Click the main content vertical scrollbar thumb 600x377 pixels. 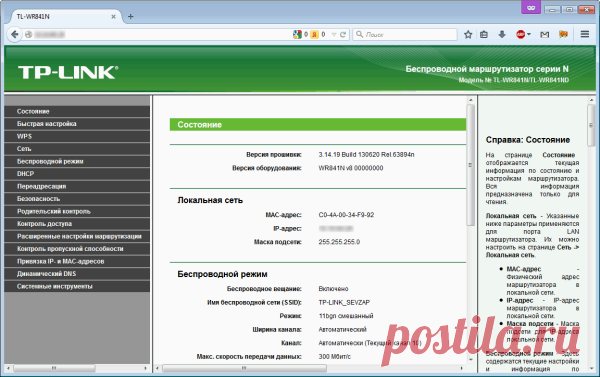[470, 165]
